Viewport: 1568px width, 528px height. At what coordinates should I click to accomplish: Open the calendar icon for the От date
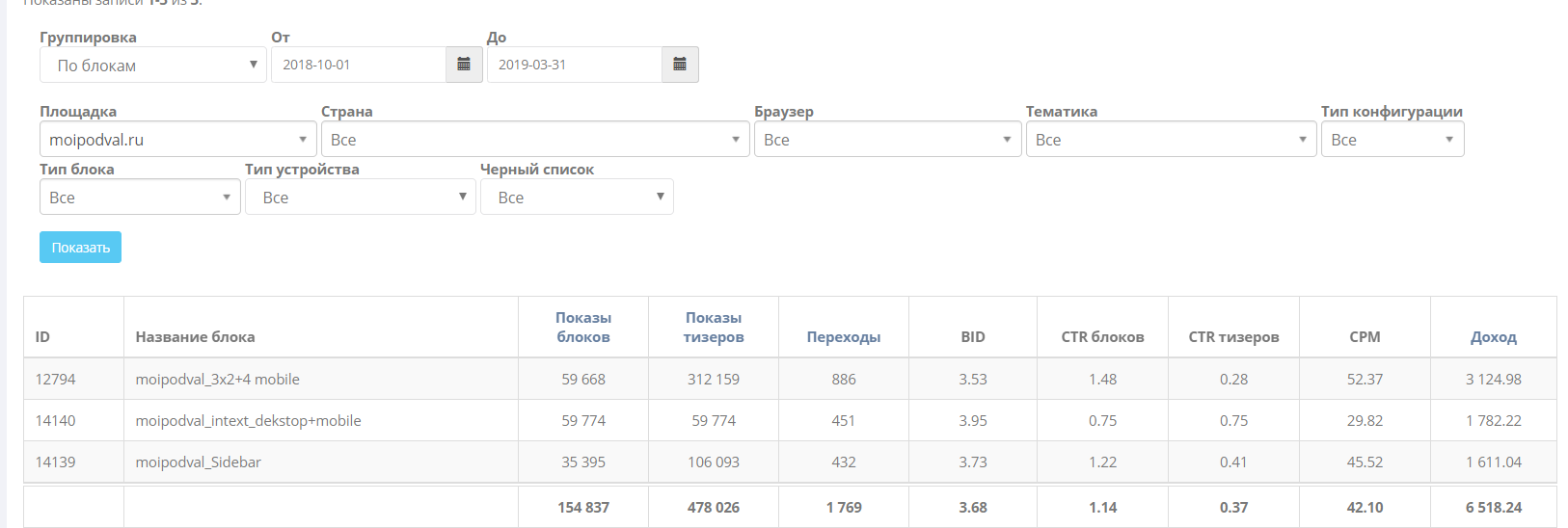(x=464, y=65)
